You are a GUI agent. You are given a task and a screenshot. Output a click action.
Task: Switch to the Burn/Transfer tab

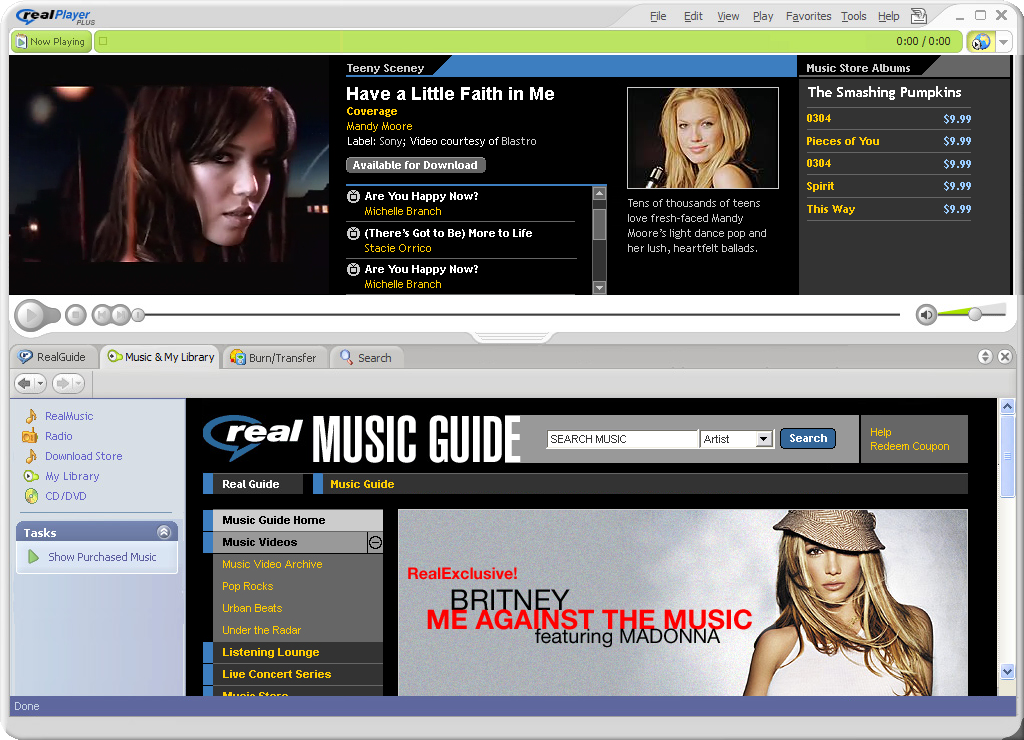274,358
